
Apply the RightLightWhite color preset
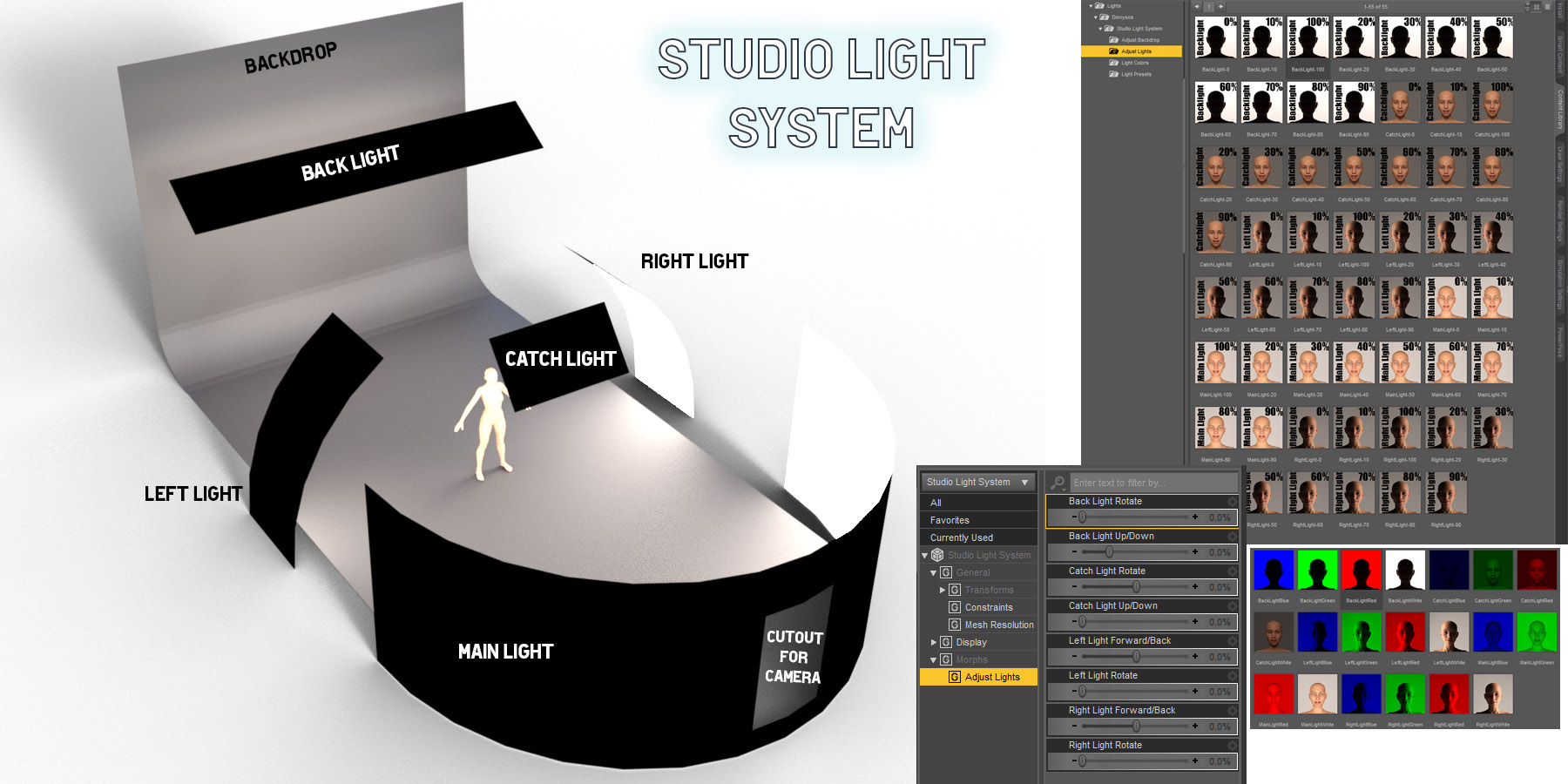point(1493,695)
